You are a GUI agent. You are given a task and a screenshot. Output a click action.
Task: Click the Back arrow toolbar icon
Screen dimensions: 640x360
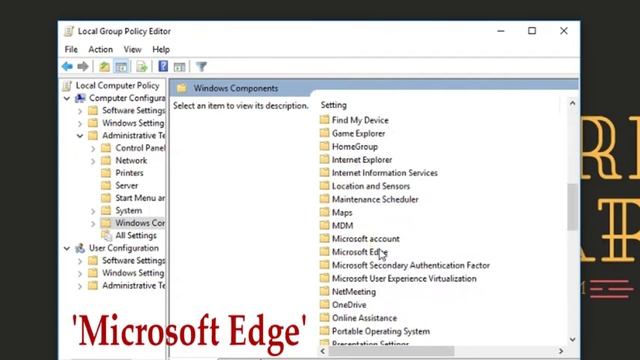point(67,66)
